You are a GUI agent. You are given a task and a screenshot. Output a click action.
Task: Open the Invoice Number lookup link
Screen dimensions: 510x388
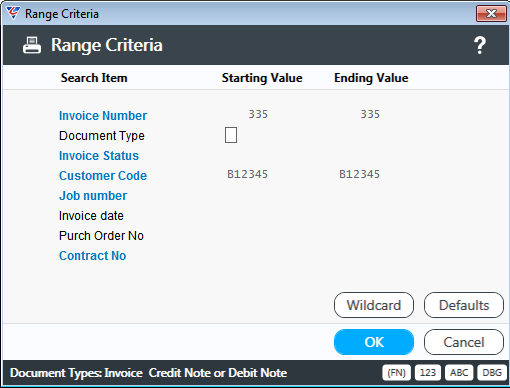click(x=103, y=116)
